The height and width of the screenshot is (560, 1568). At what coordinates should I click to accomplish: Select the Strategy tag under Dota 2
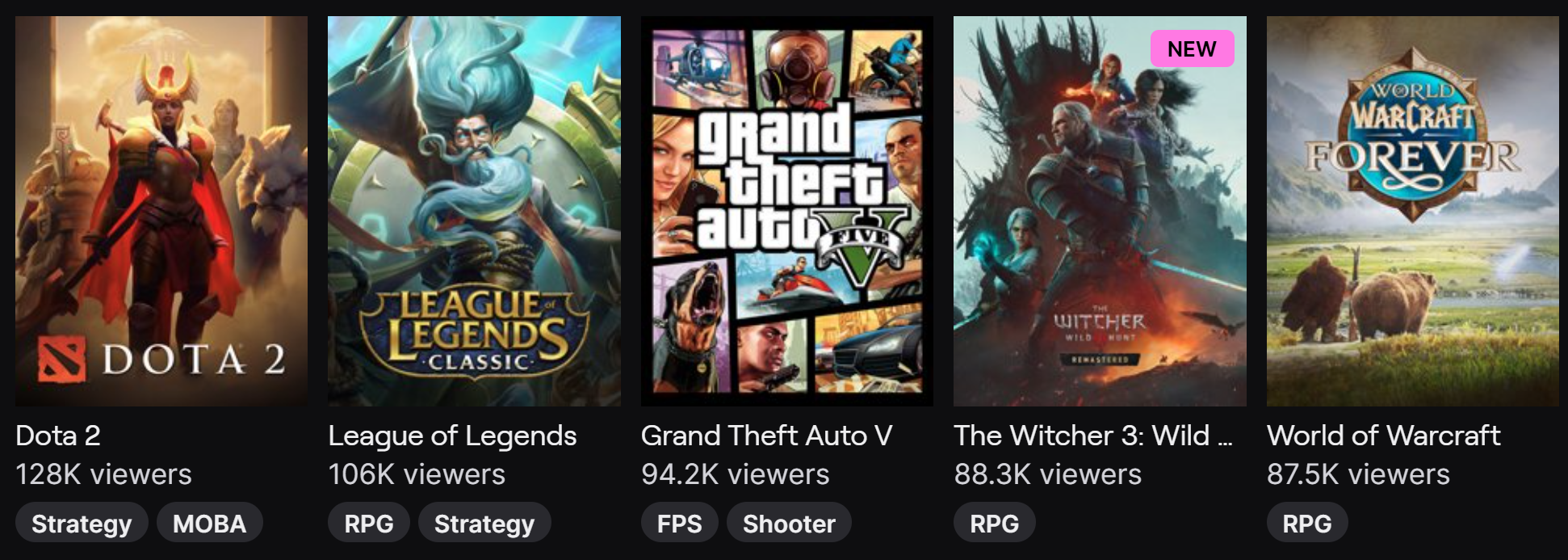tap(82, 523)
